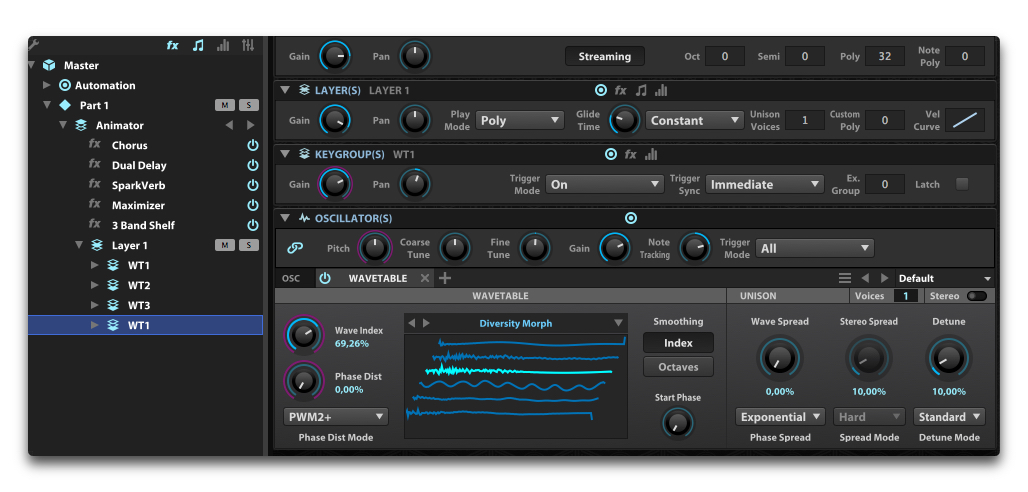Mute Layer 1 with its M button

[225, 245]
